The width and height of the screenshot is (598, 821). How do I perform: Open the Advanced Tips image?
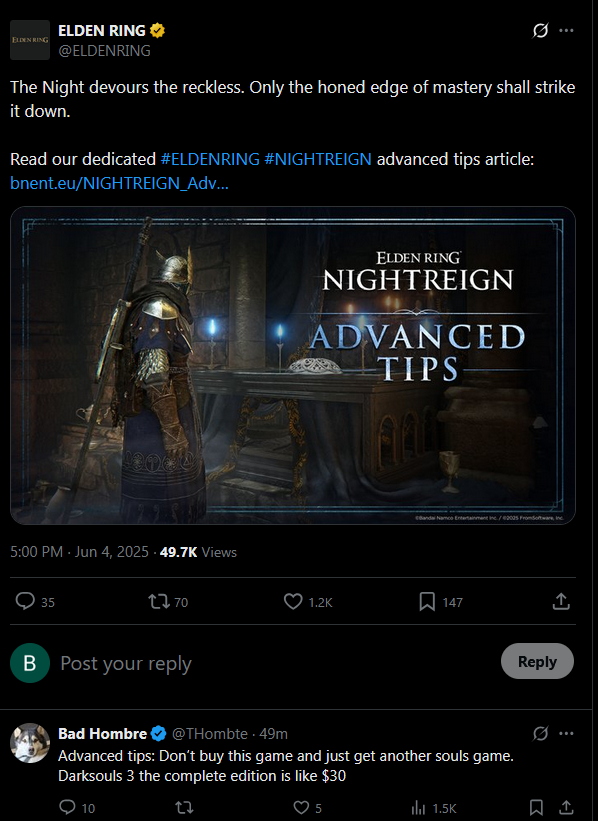[x=293, y=365]
